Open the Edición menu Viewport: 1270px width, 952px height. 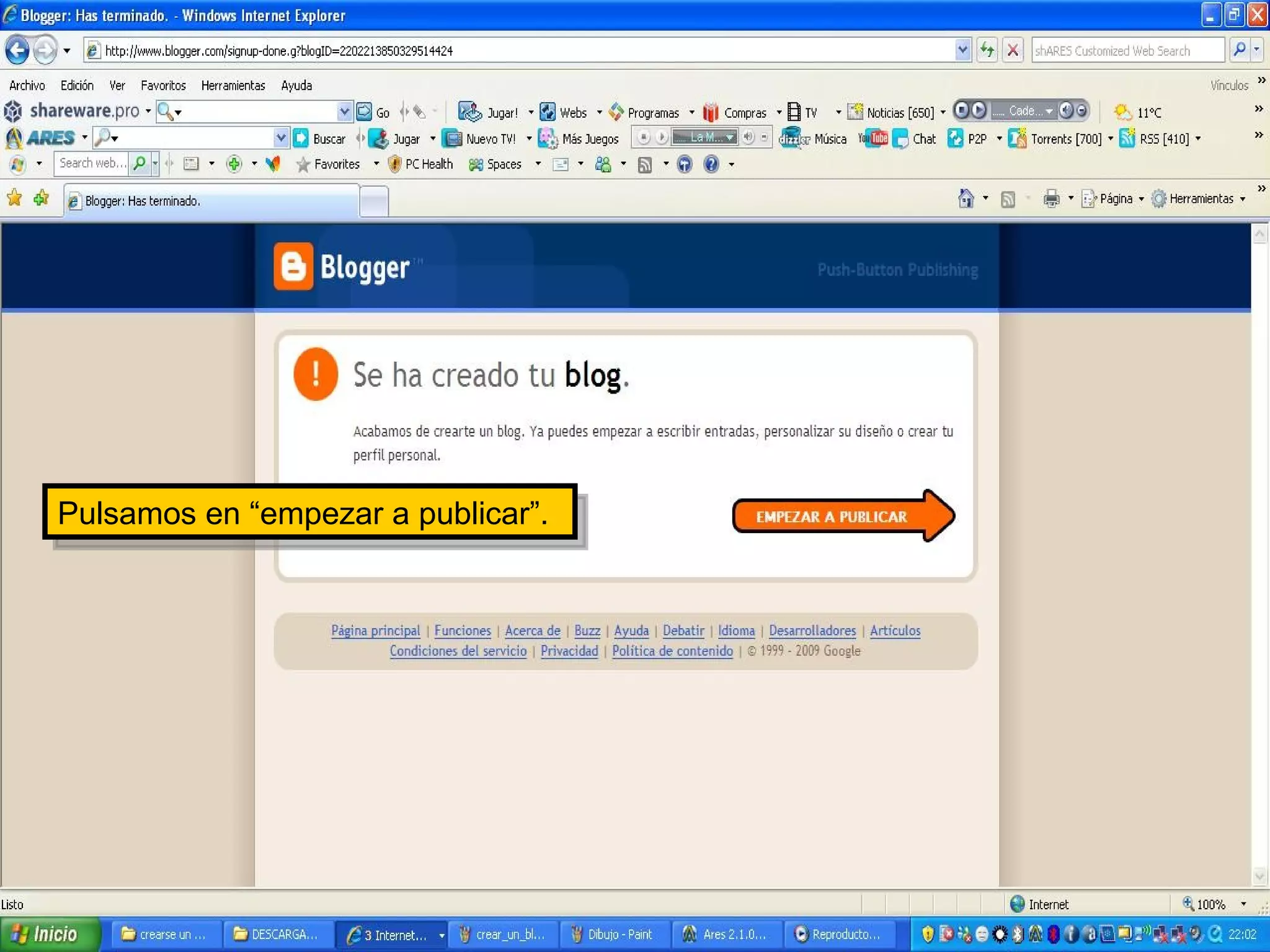[x=77, y=86]
